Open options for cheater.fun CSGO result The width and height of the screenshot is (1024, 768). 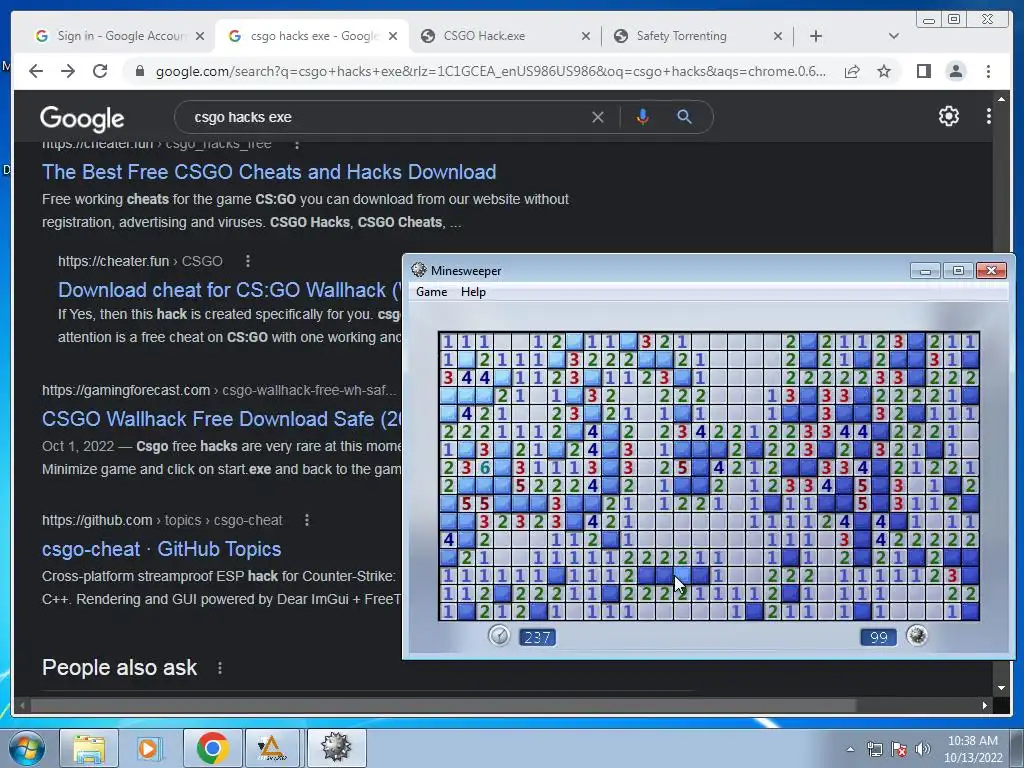pyautogui.click(x=248, y=261)
